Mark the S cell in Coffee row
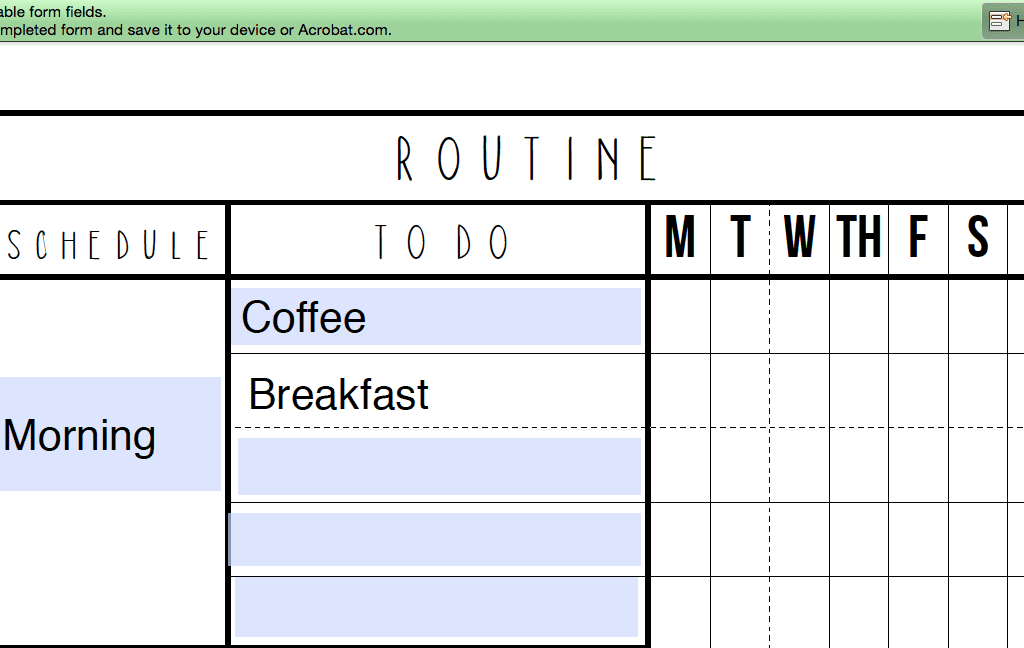The width and height of the screenshot is (1024, 648). 978,317
